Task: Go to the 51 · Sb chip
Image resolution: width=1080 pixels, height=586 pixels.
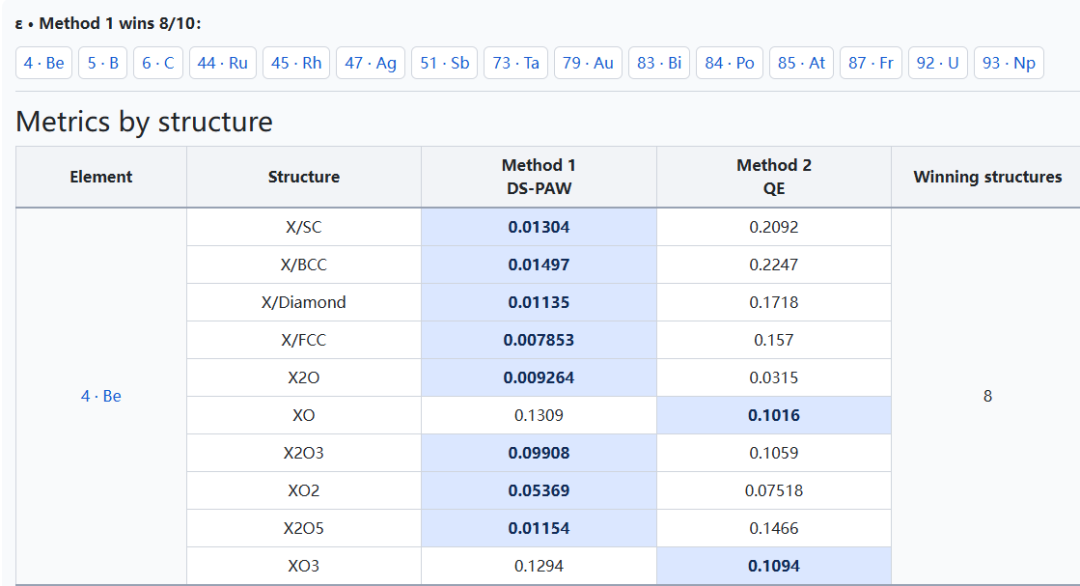Action: tap(444, 63)
